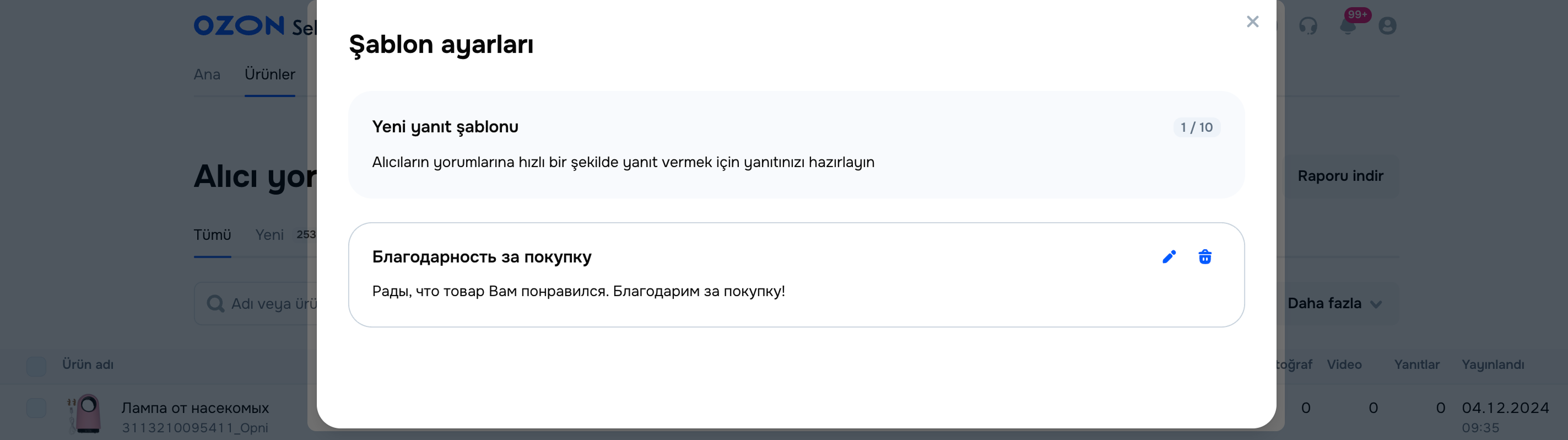Viewport: 1568px width, 440px height.
Task: Select the Tümü reviews tab
Action: 212,235
